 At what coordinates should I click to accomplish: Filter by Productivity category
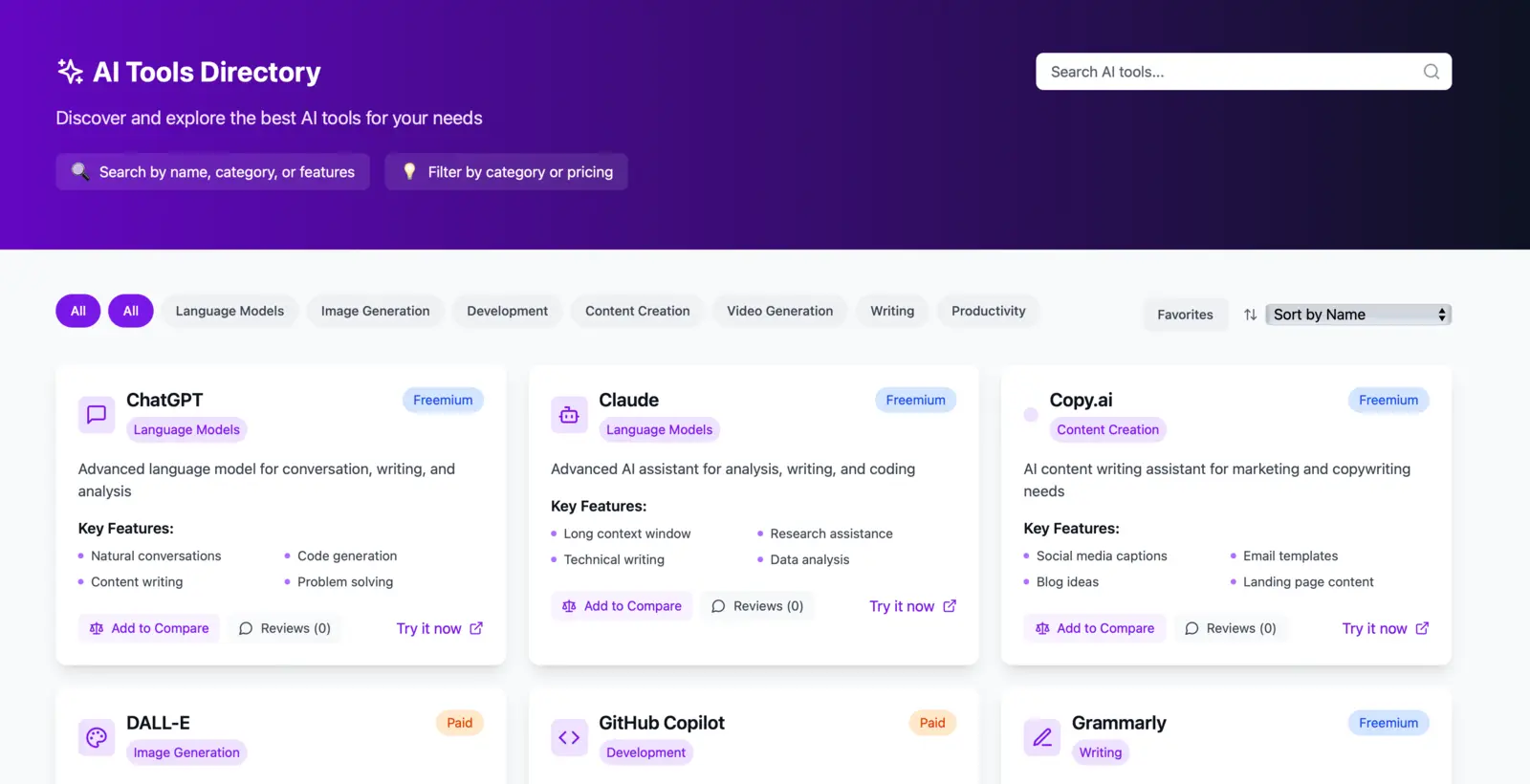pos(988,311)
